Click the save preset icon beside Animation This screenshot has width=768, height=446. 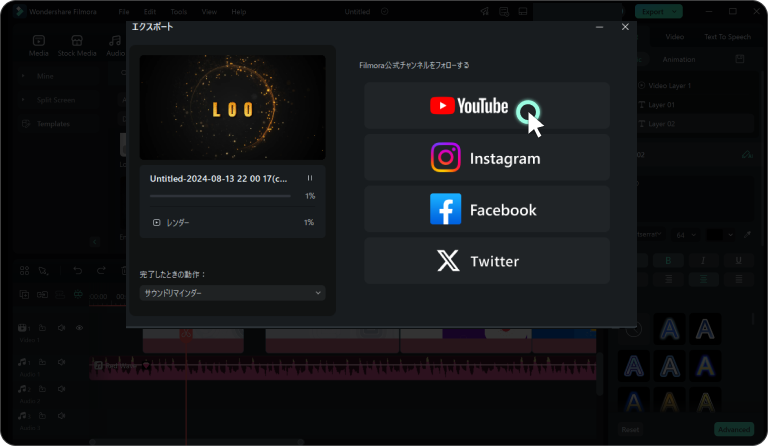[x=740, y=59]
